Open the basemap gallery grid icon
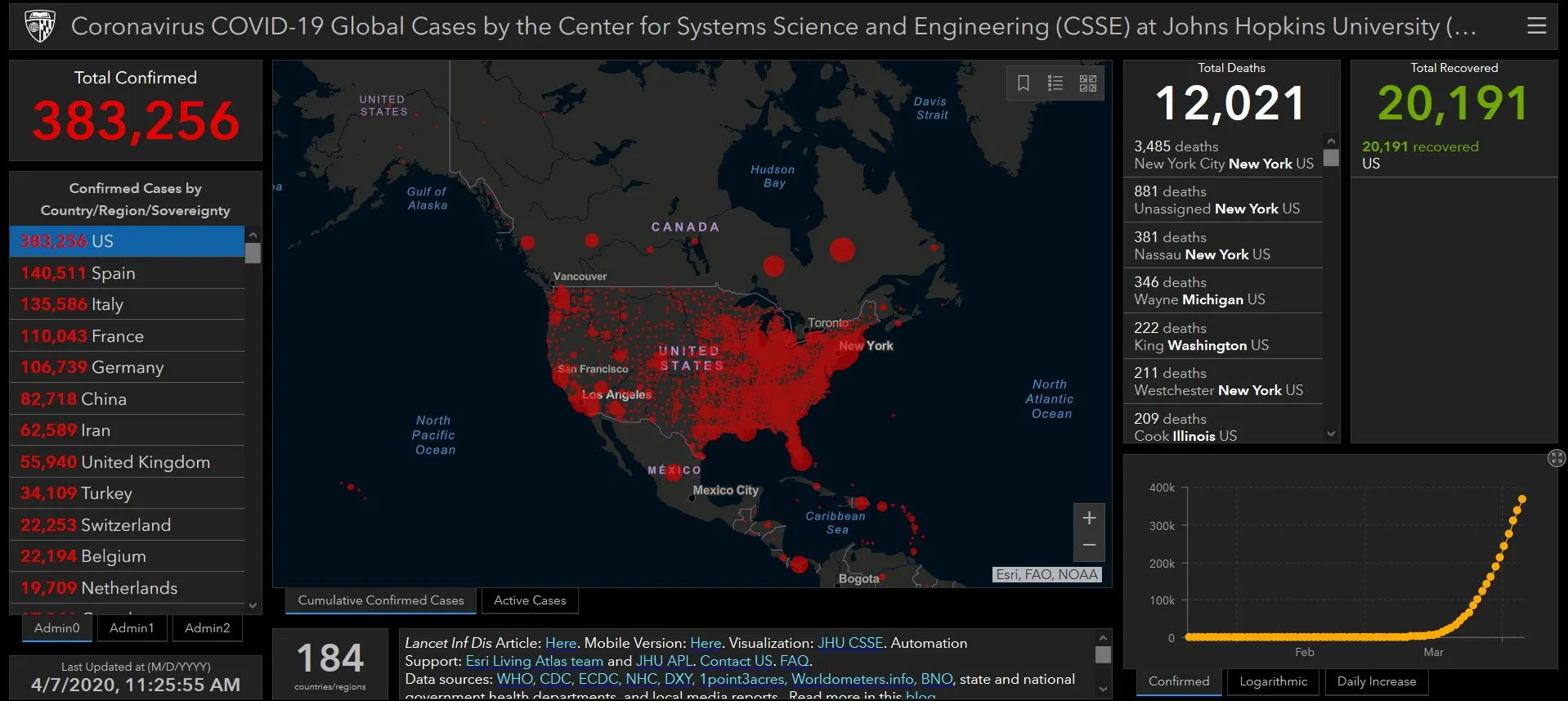Image resolution: width=1568 pixels, height=701 pixels. pyautogui.click(x=1088, y=83)
